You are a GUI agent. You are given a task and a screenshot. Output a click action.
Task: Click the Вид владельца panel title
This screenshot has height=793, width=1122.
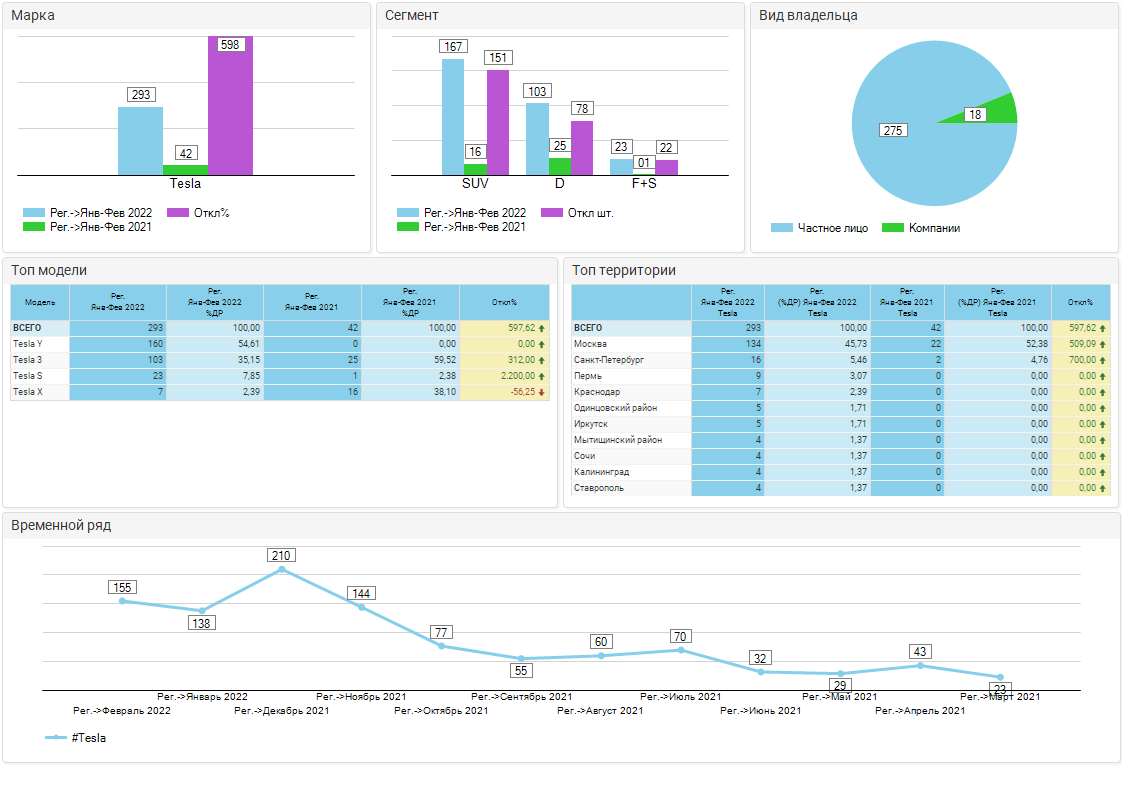(808, 15)
